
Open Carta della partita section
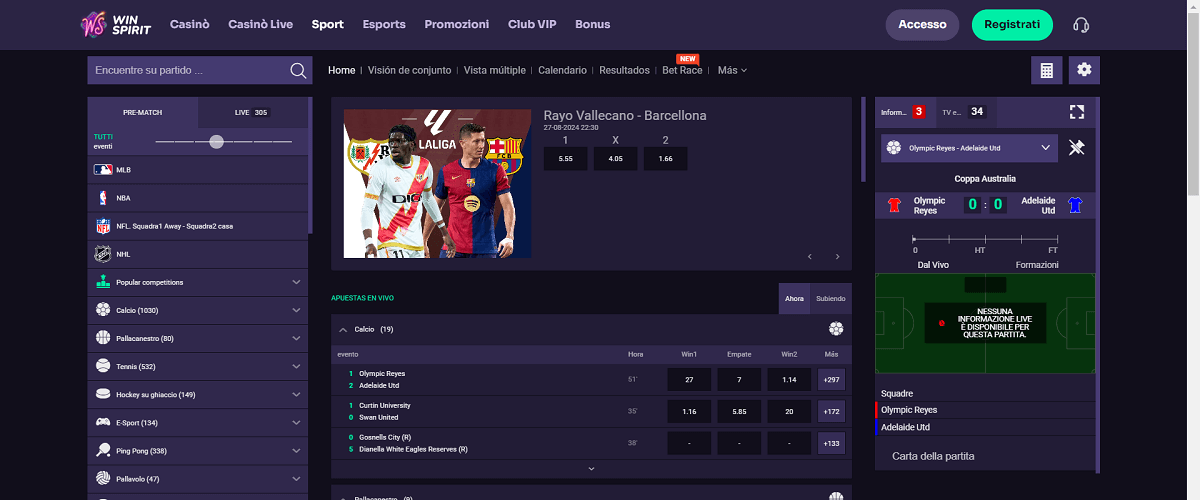point(933,456)
